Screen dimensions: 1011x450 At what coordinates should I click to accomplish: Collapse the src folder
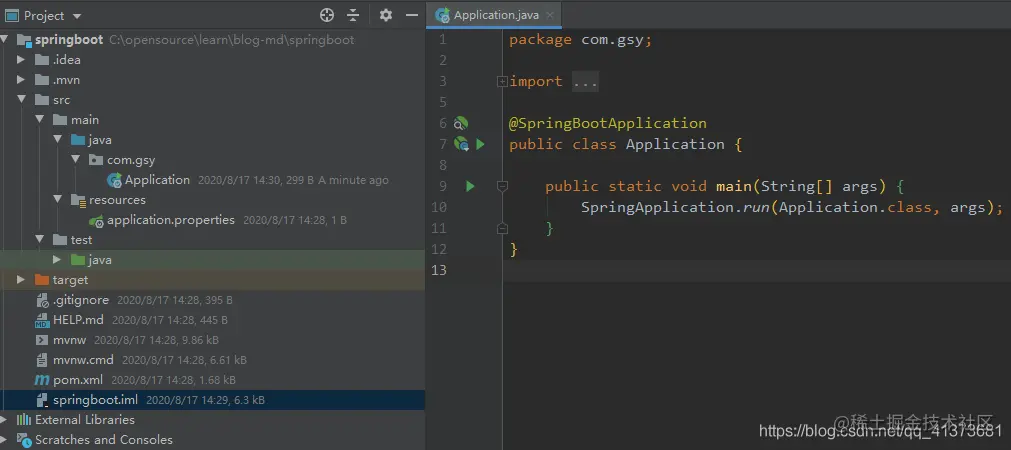point(21,100)
